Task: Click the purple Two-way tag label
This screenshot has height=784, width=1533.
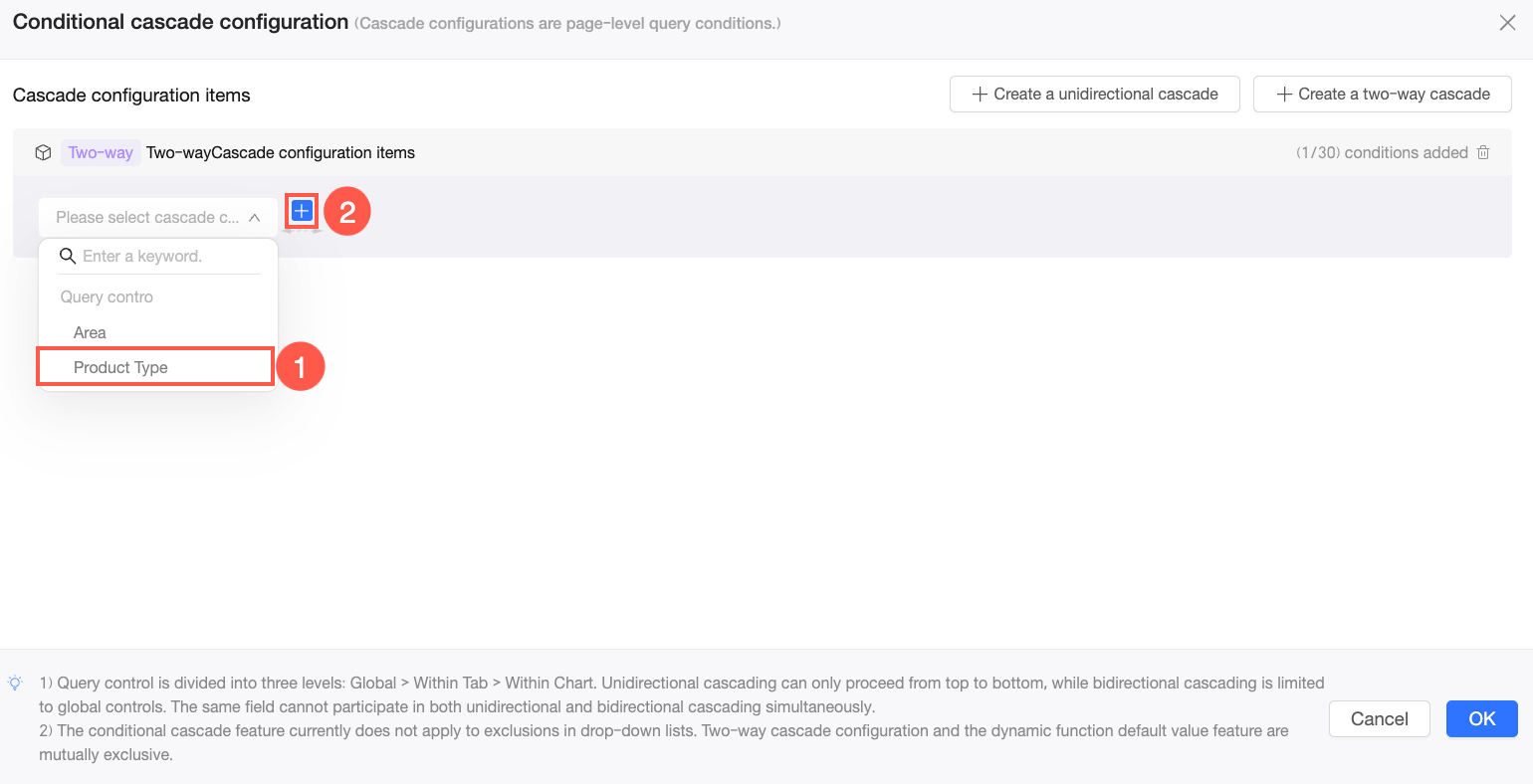Action: click(x=101, y=152)
